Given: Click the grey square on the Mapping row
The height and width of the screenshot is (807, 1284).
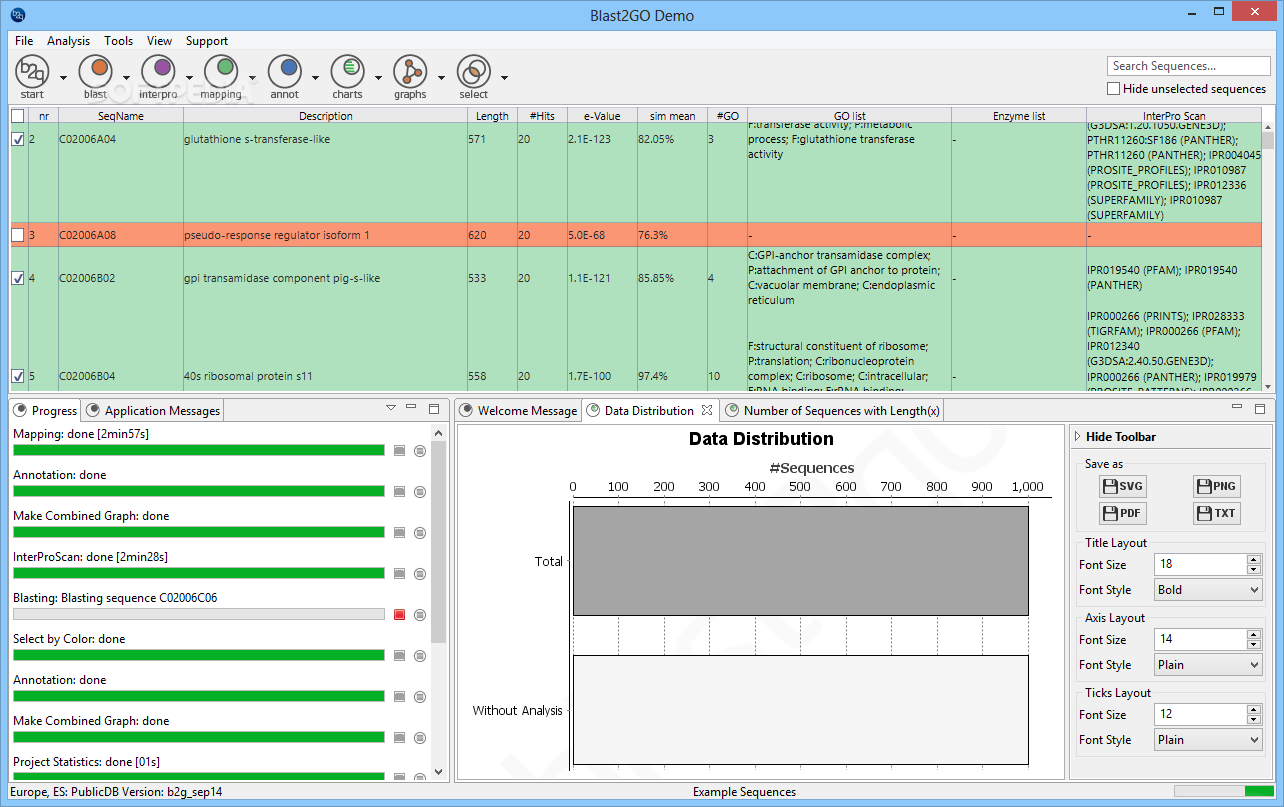Looking at the screenshot, I should [399, 451].
